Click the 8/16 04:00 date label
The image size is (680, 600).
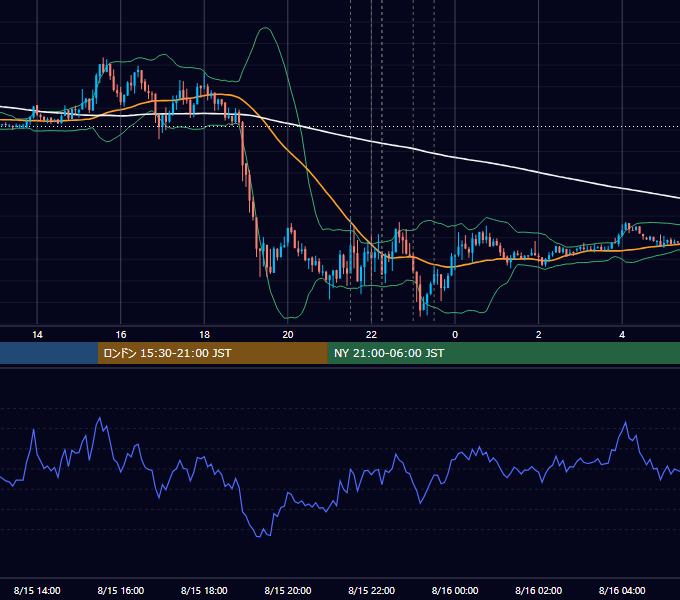point(622,590)
